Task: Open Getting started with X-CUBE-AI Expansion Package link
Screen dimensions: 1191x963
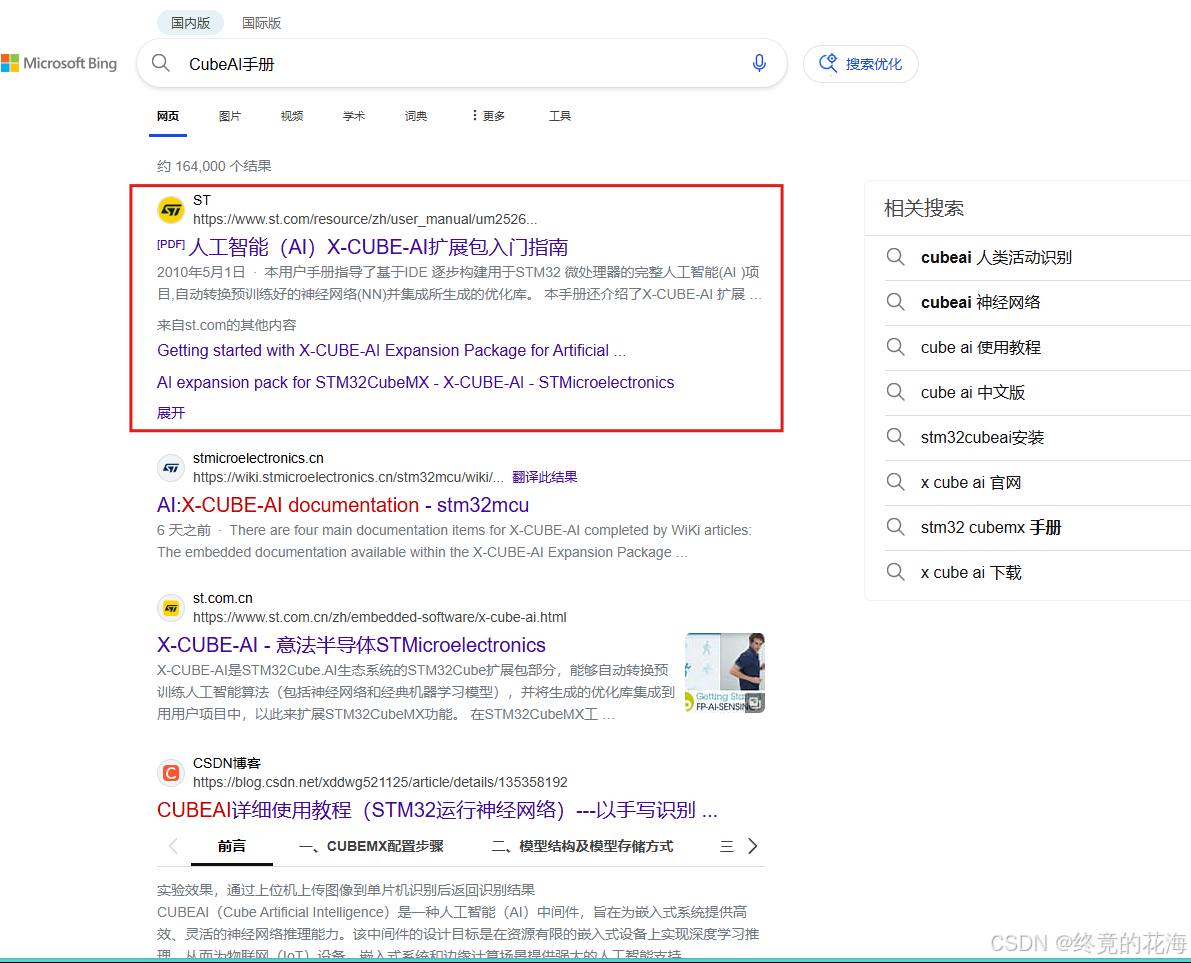Action: click(x=391, y=350)
